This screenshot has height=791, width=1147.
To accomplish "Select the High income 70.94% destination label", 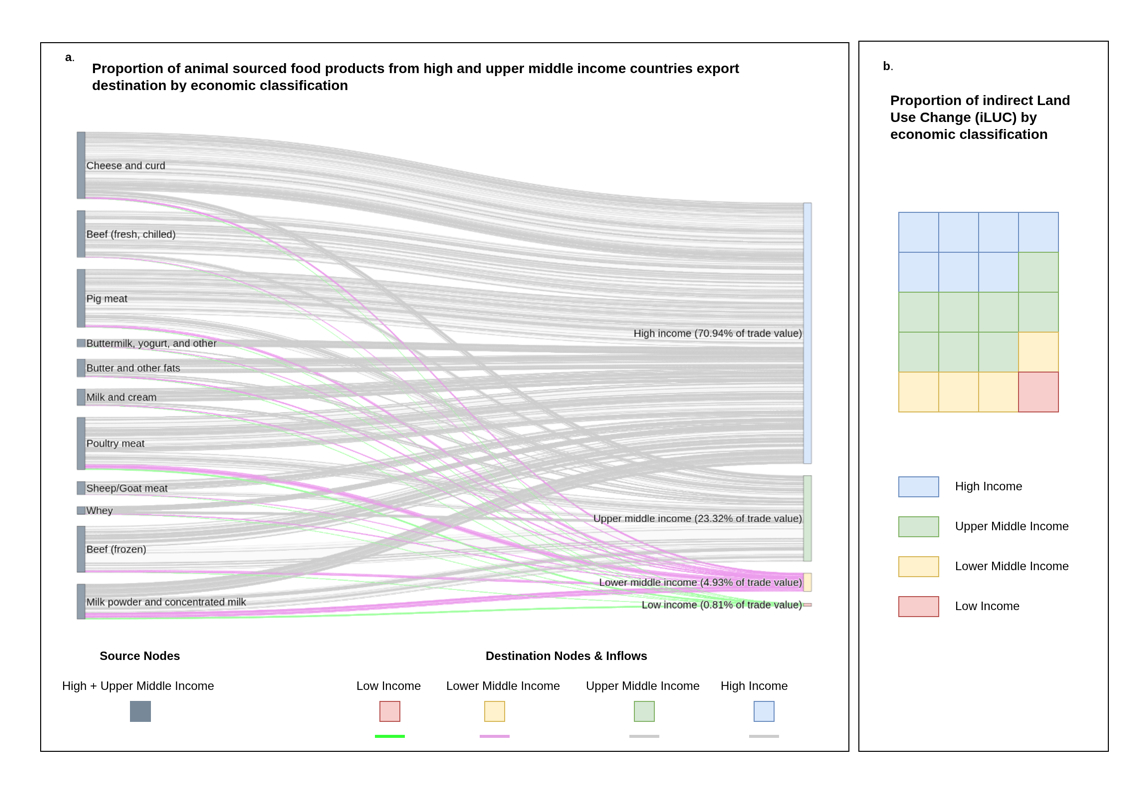I will (717, 333).
